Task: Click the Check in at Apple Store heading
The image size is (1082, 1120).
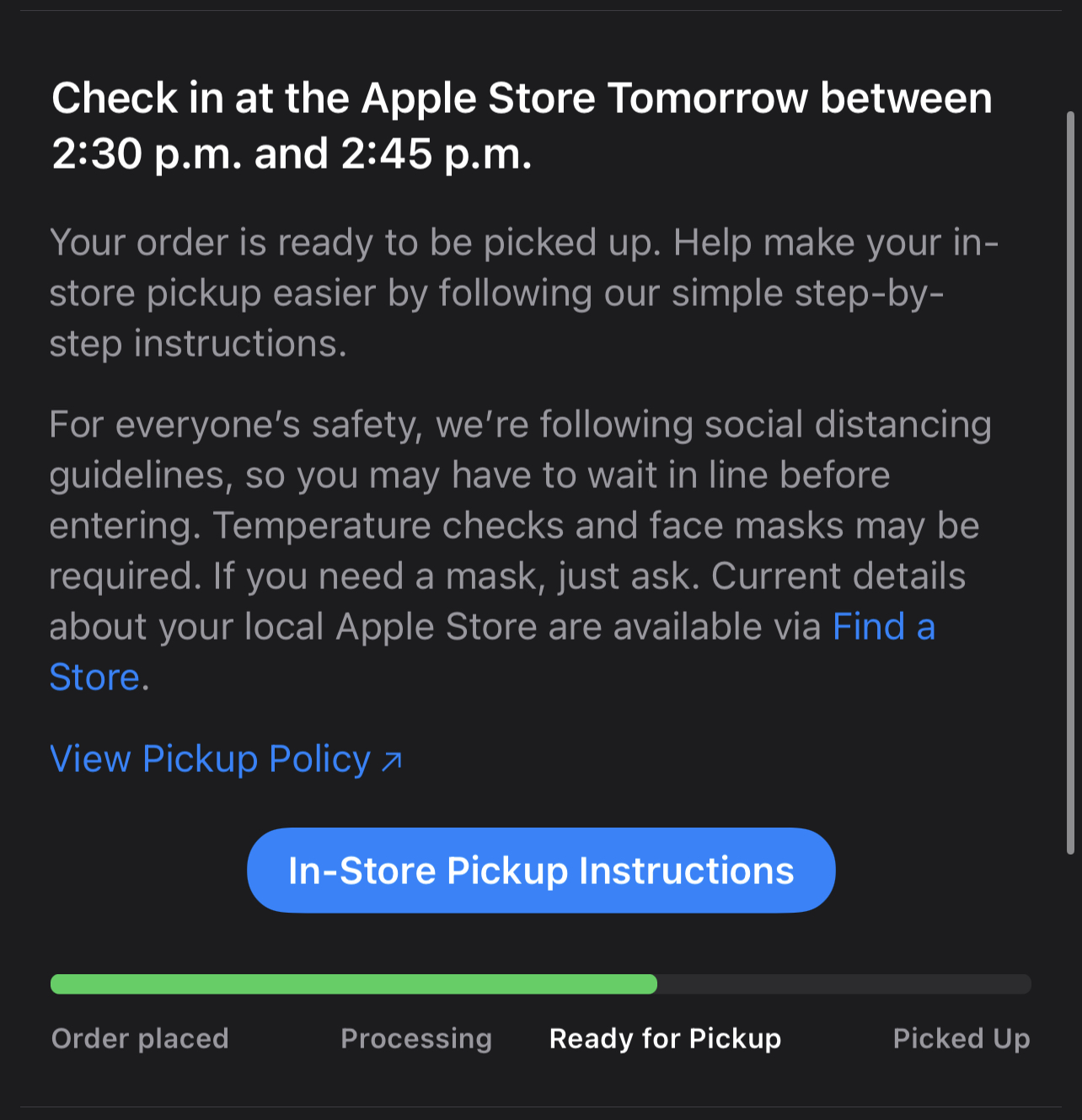Action: pyautogui.click(x=522, y=99)
